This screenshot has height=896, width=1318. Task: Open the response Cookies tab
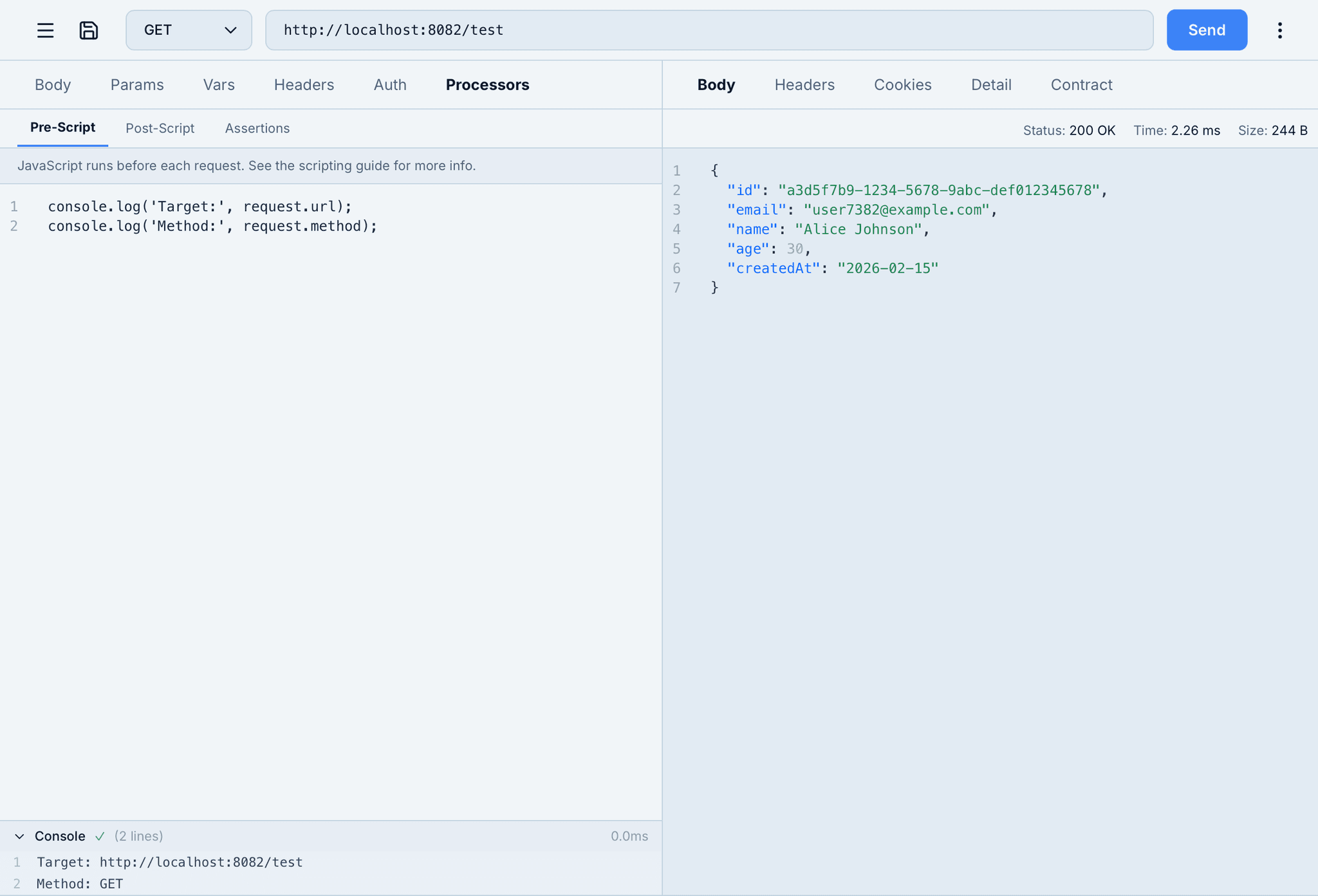[902, 85]
